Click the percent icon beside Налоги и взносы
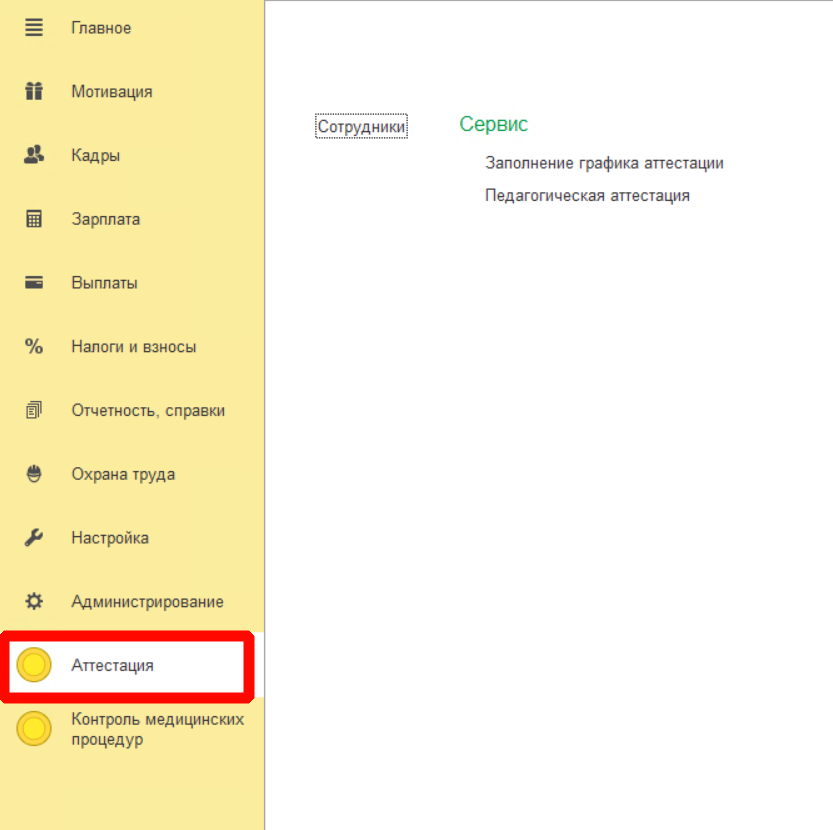Screen dimensions: 833x830 point(34,346)
